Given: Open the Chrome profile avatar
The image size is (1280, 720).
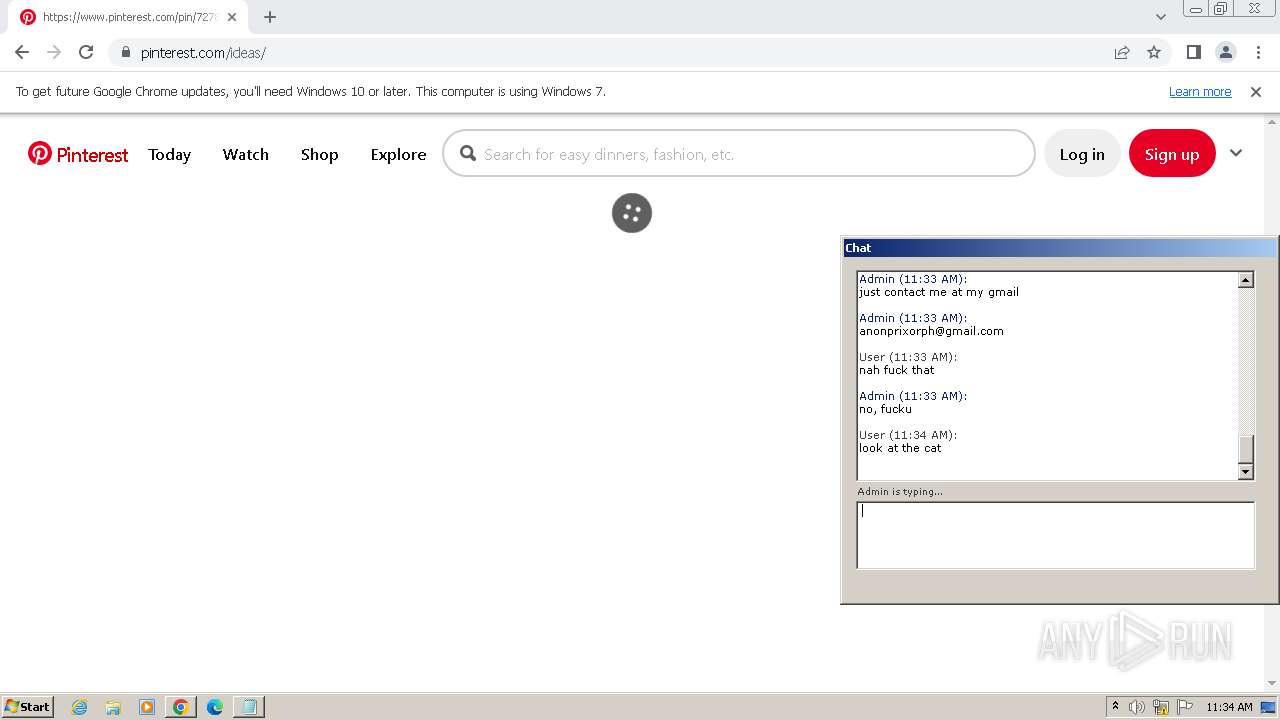Looking at the screenshot, I should 1225,52.
